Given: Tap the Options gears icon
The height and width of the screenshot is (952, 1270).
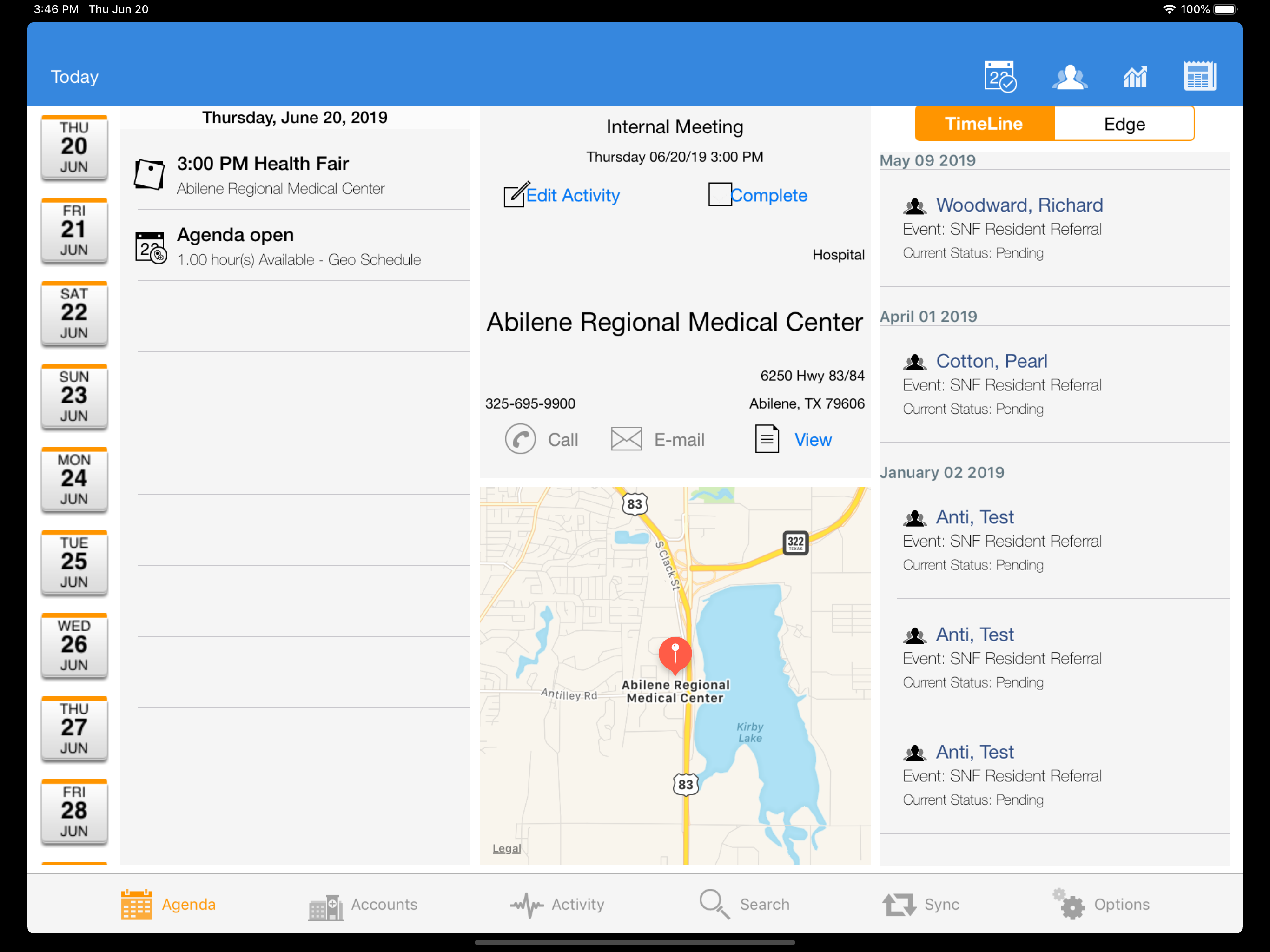Looking at the screenshot, I should pyautogui.click(x=1068, y=904).
